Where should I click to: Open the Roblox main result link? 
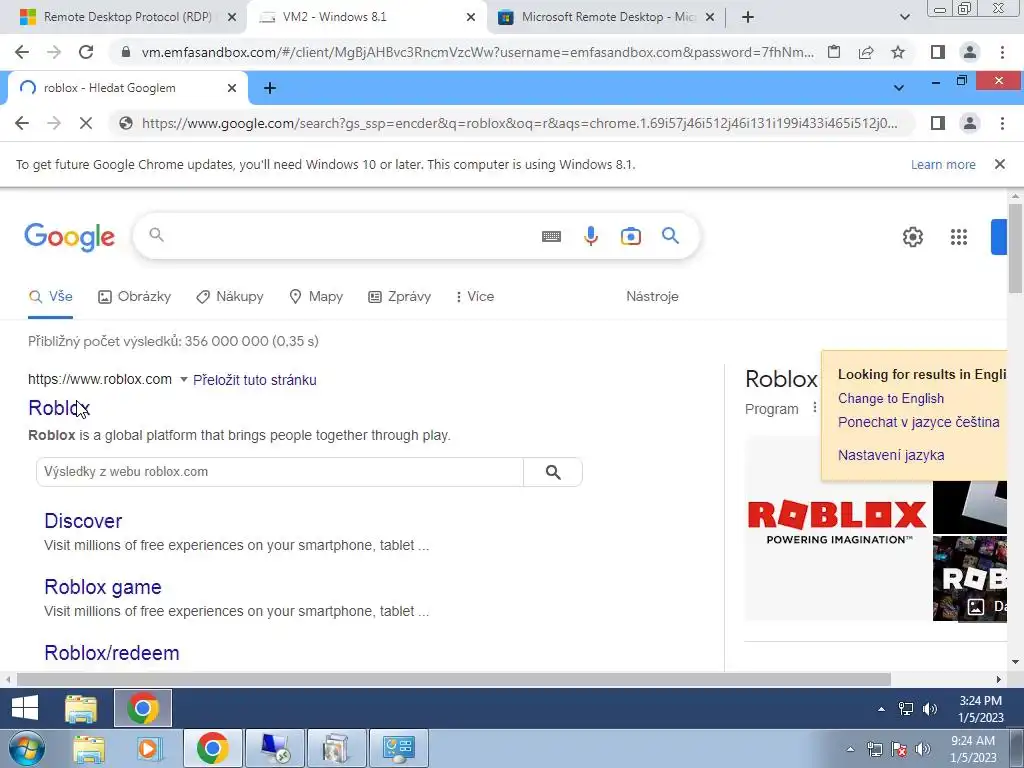coord(59,408)
